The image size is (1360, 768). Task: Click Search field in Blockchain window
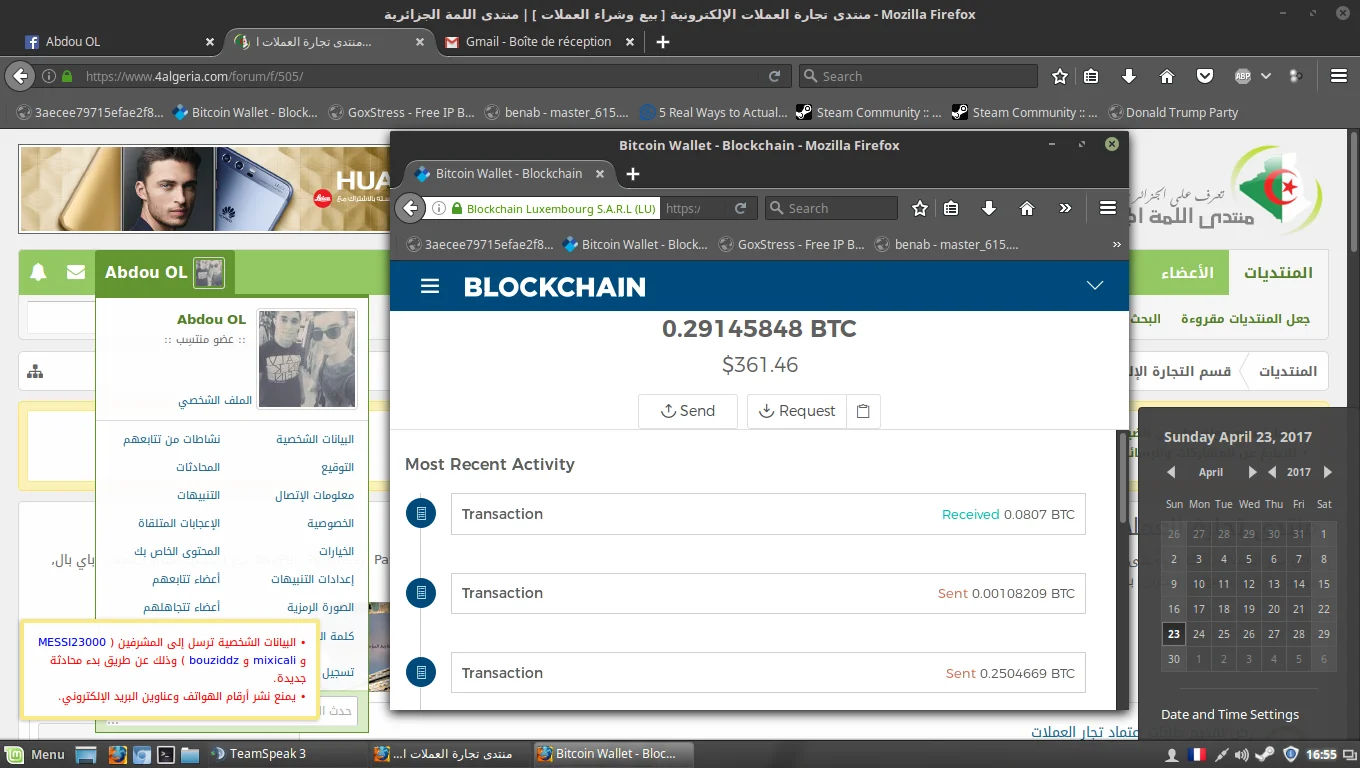click(831, 208)
